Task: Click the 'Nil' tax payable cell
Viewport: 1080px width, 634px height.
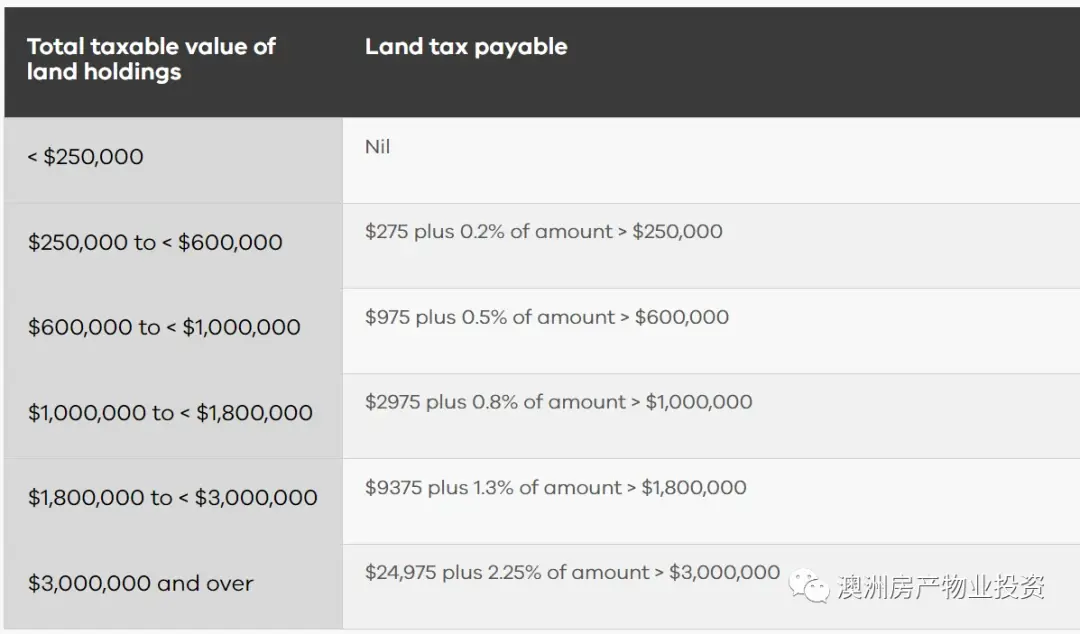Action: pos(377,147)
